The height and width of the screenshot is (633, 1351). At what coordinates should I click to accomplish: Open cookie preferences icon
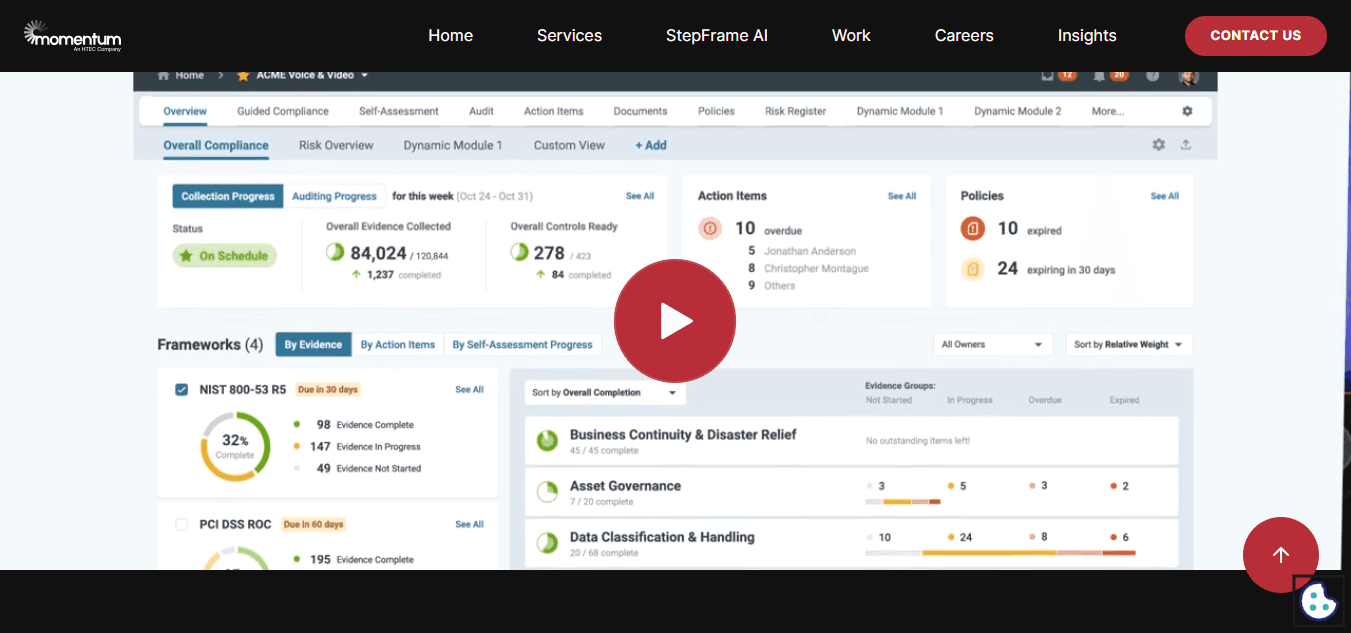(x=1318, y=601)
